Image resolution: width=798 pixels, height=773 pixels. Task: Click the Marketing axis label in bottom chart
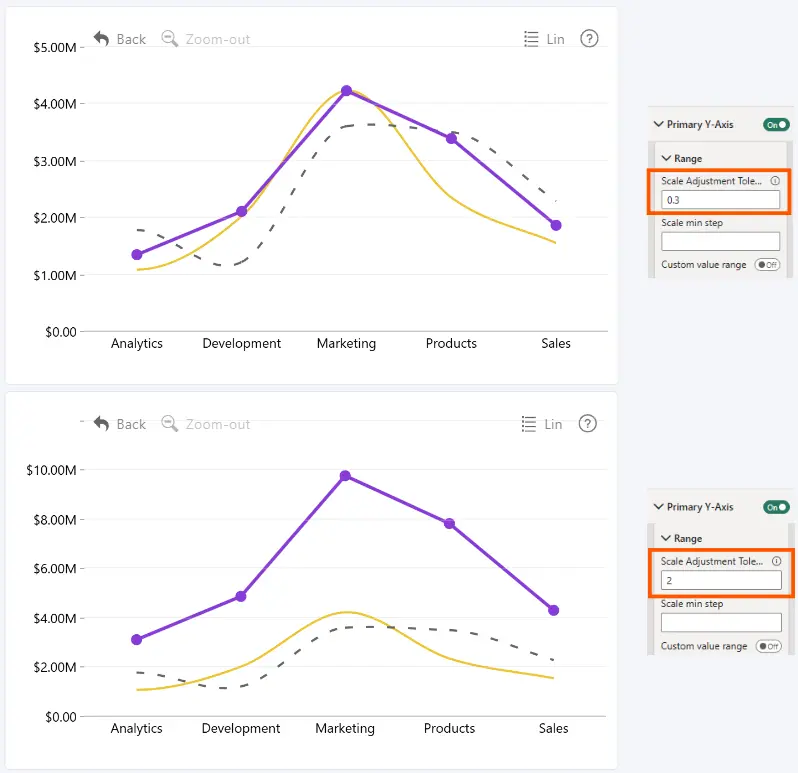(345, 728)
